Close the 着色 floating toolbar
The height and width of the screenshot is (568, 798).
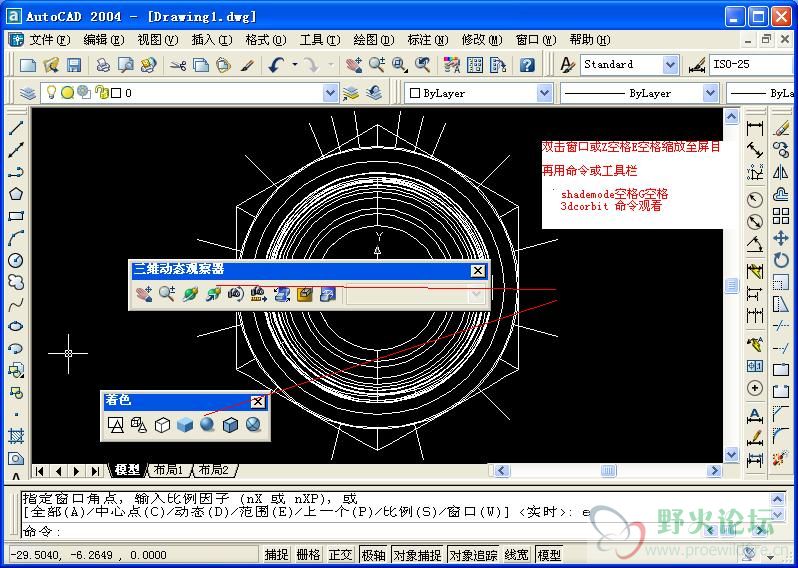pos(258,402)
